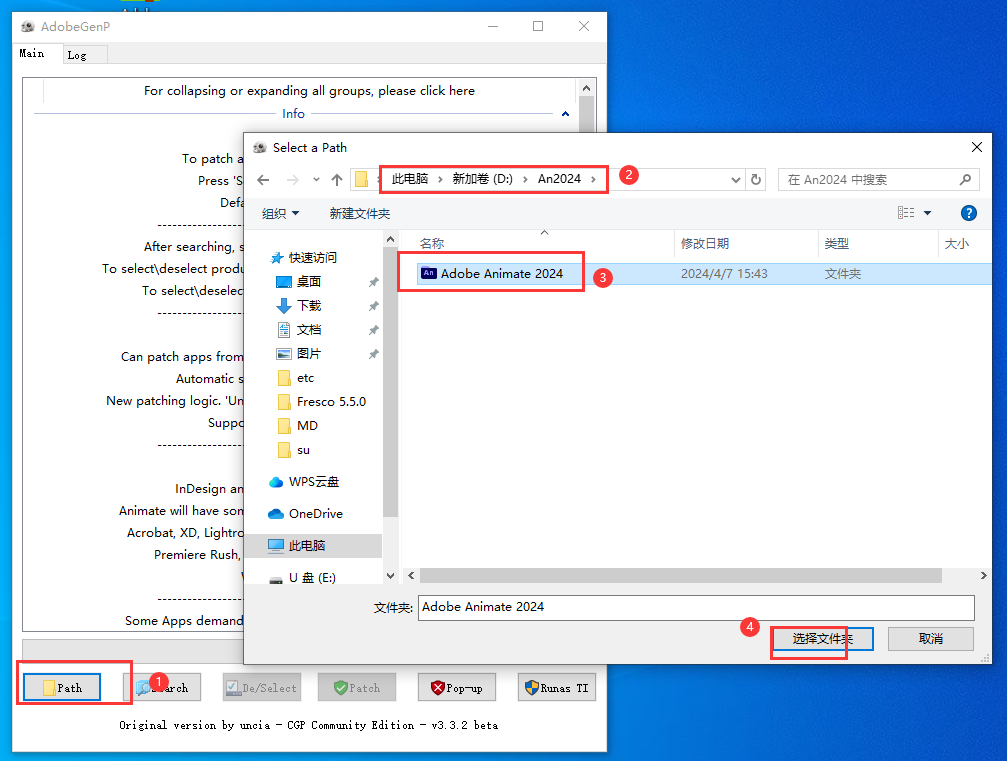Screen dimensions: 1007x761
Task: Select the Adobe Animate 2024 folder
Action: 501,273
